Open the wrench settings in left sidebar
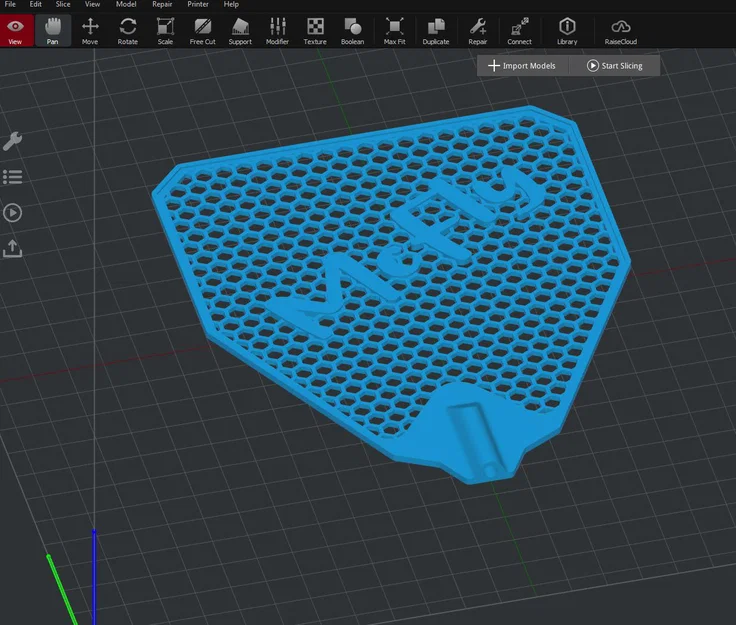 [x=12, y=141]
